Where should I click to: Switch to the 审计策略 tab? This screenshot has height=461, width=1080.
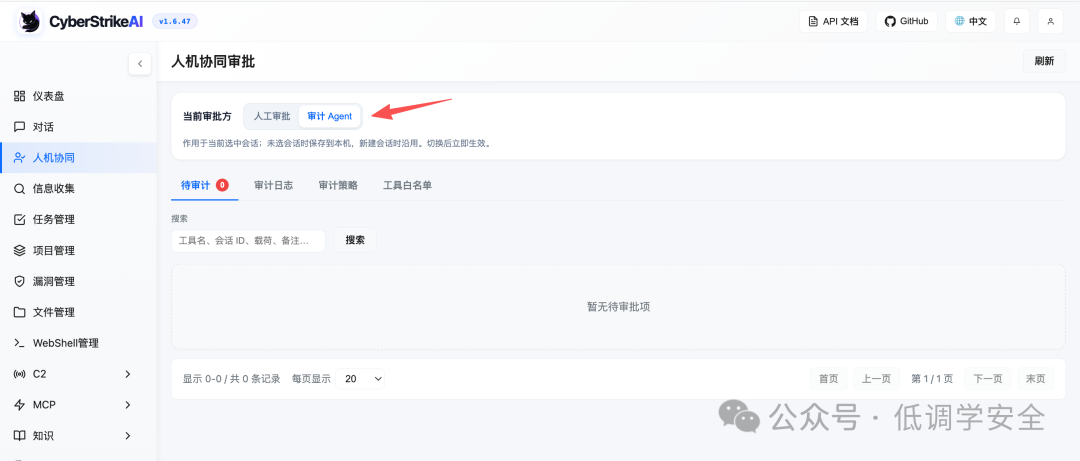point(338,185)
